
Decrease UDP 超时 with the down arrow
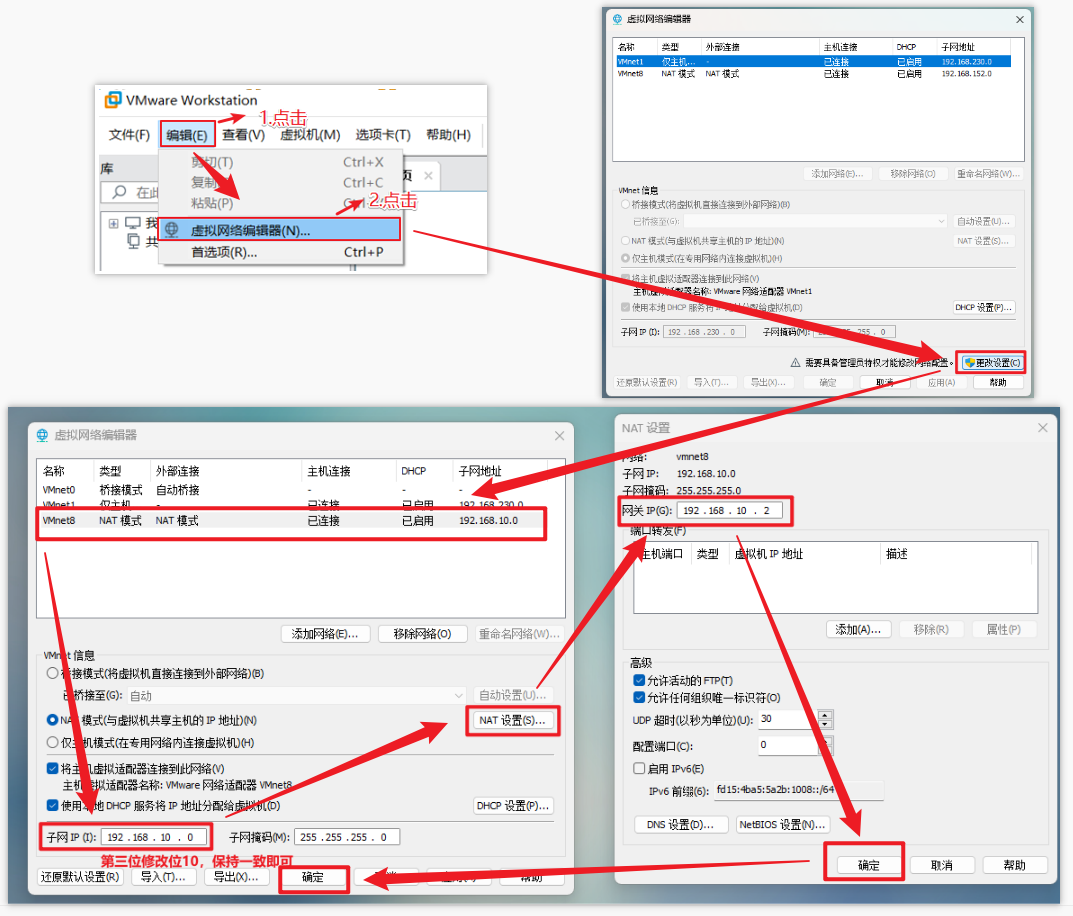pyautogui.click(x=825, y=724)
